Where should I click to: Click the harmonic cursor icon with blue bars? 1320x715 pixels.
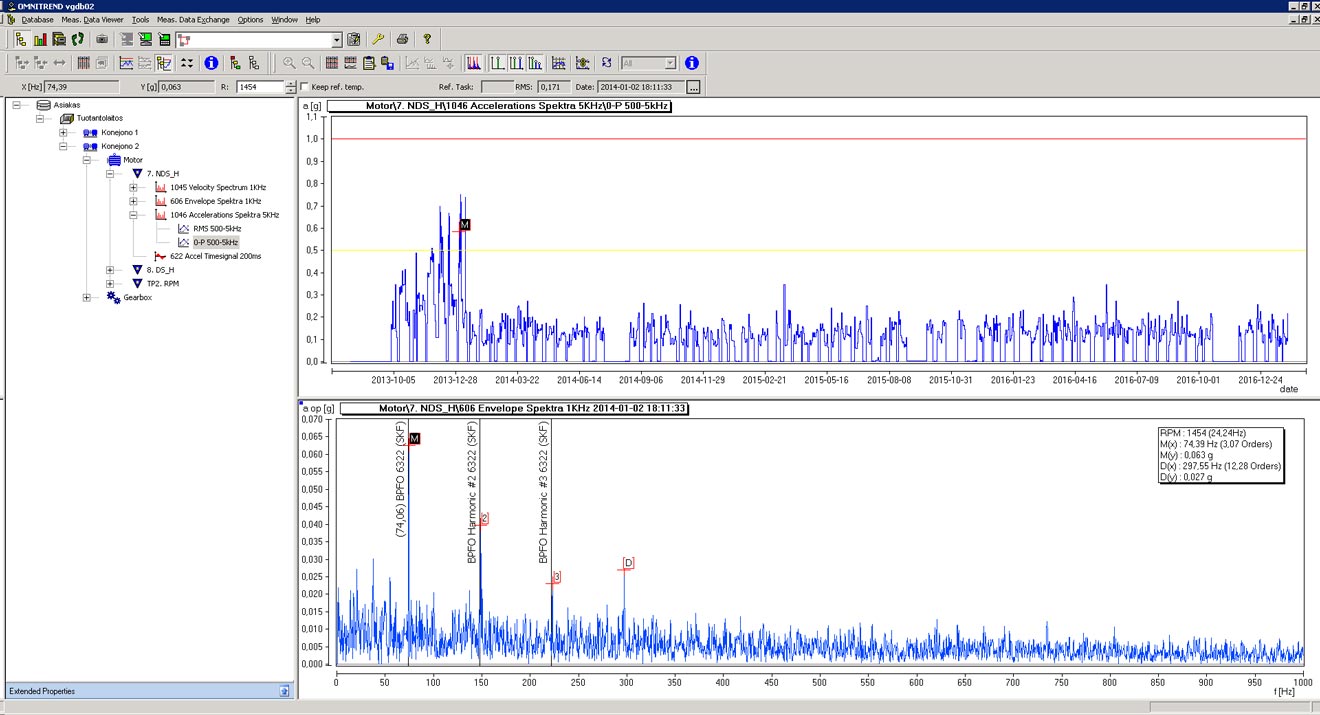click(535, 63)
